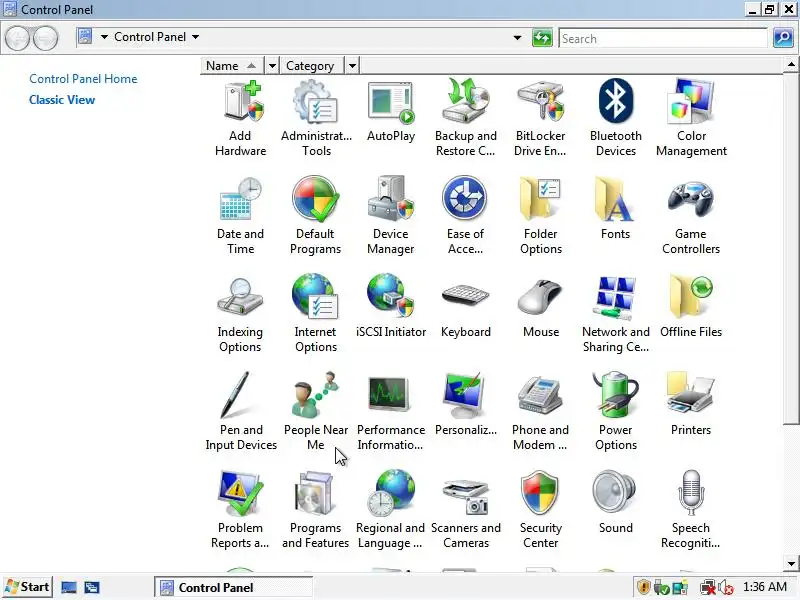Open Sound settings
The width and height of the screenshot is (800, 600).
pos(615,503)
